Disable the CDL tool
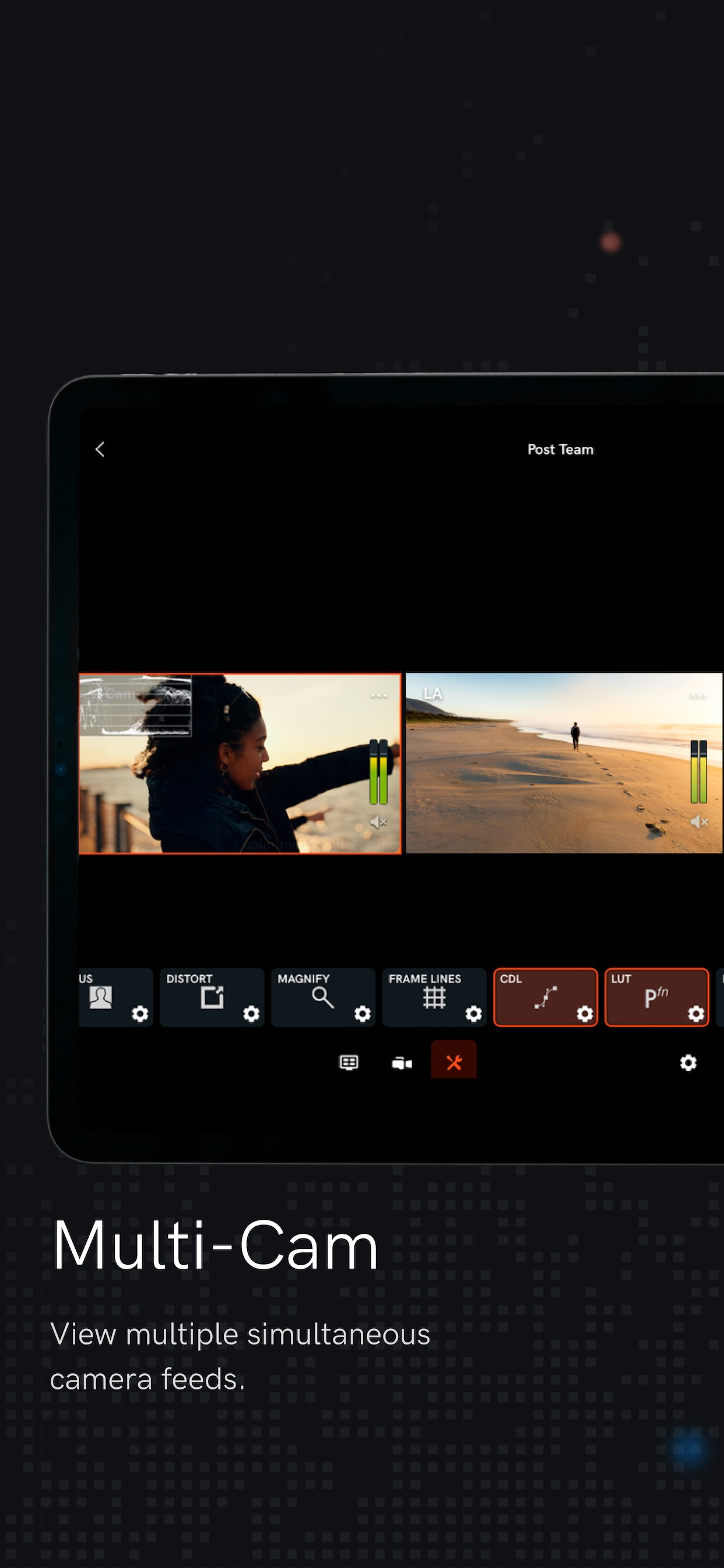 pos(546,997)
